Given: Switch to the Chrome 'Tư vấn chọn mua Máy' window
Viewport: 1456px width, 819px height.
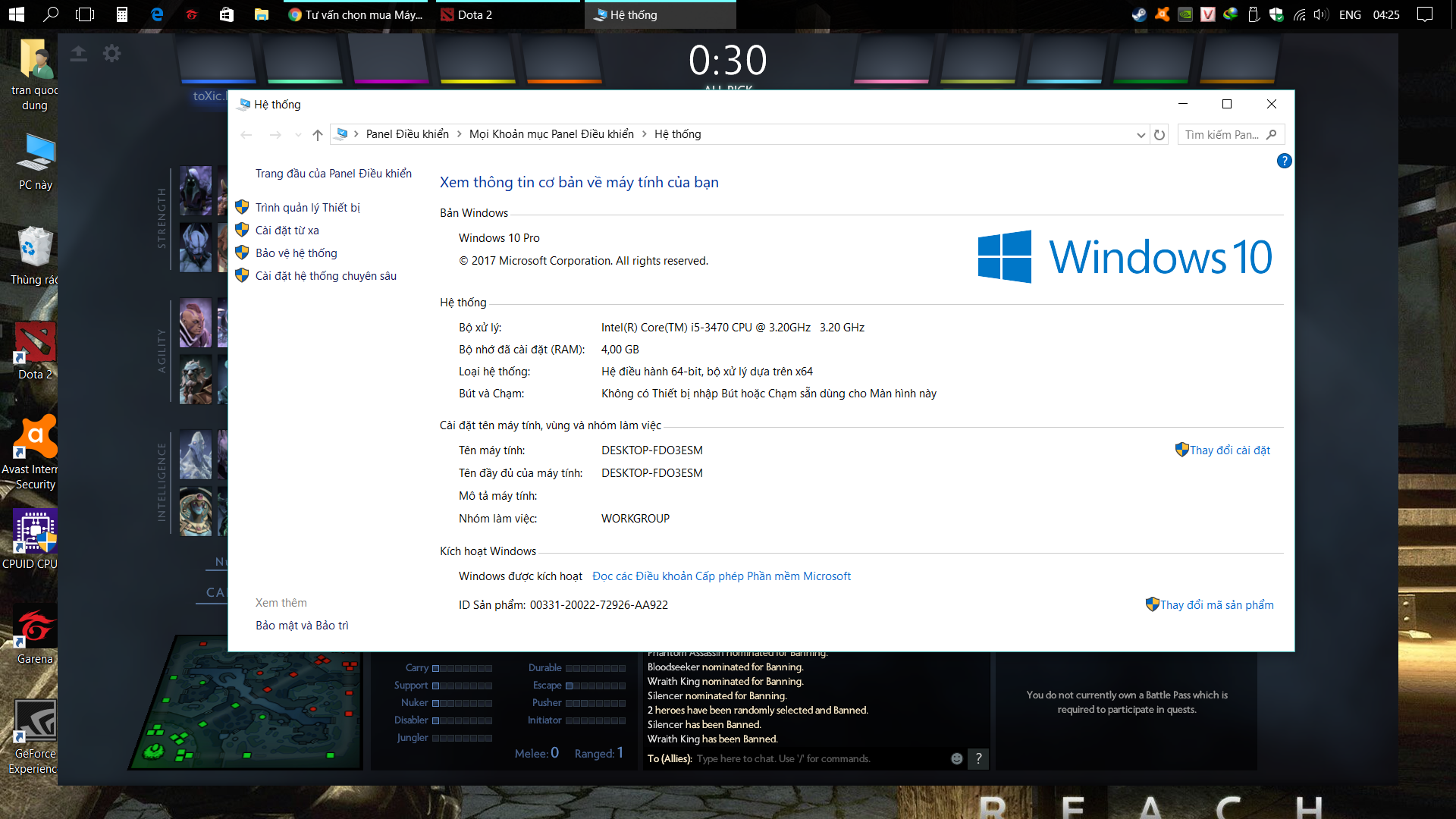Looking at the screenshot, I should point(356,14).
